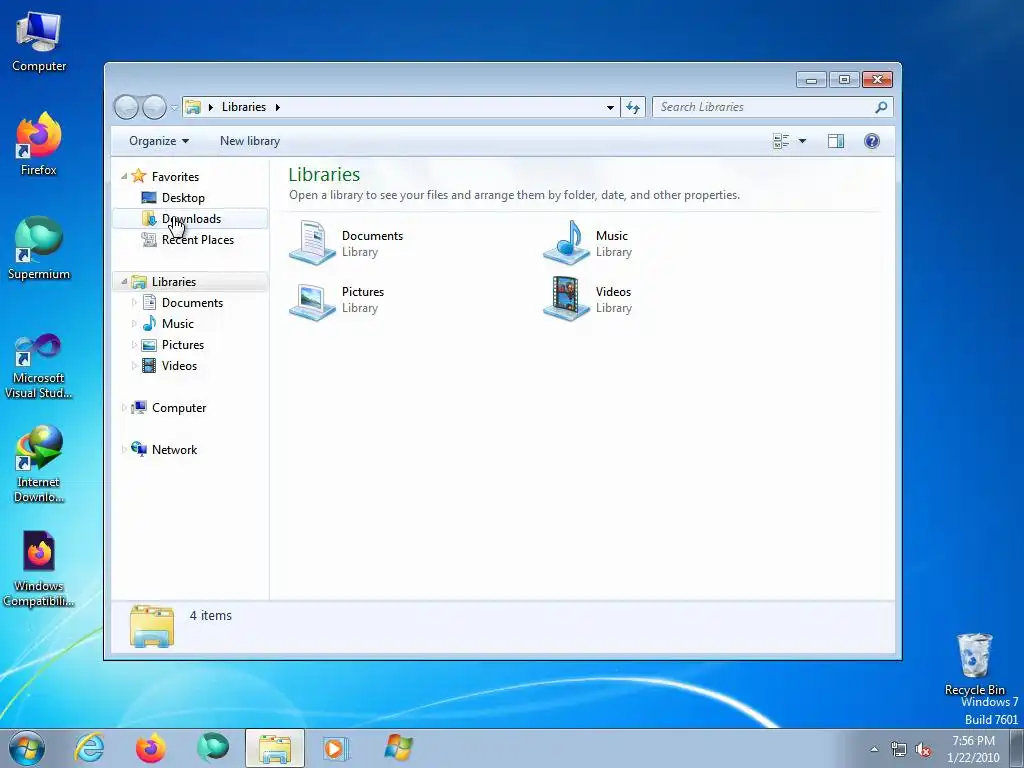Click the Documents library name text
This screenshot has width=1024, height=768.
[372, 236]
